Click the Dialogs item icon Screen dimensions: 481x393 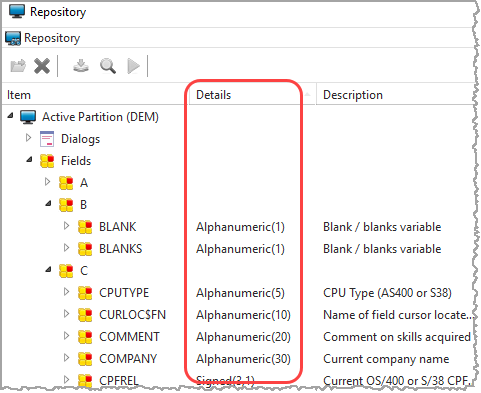click(47, 139)
